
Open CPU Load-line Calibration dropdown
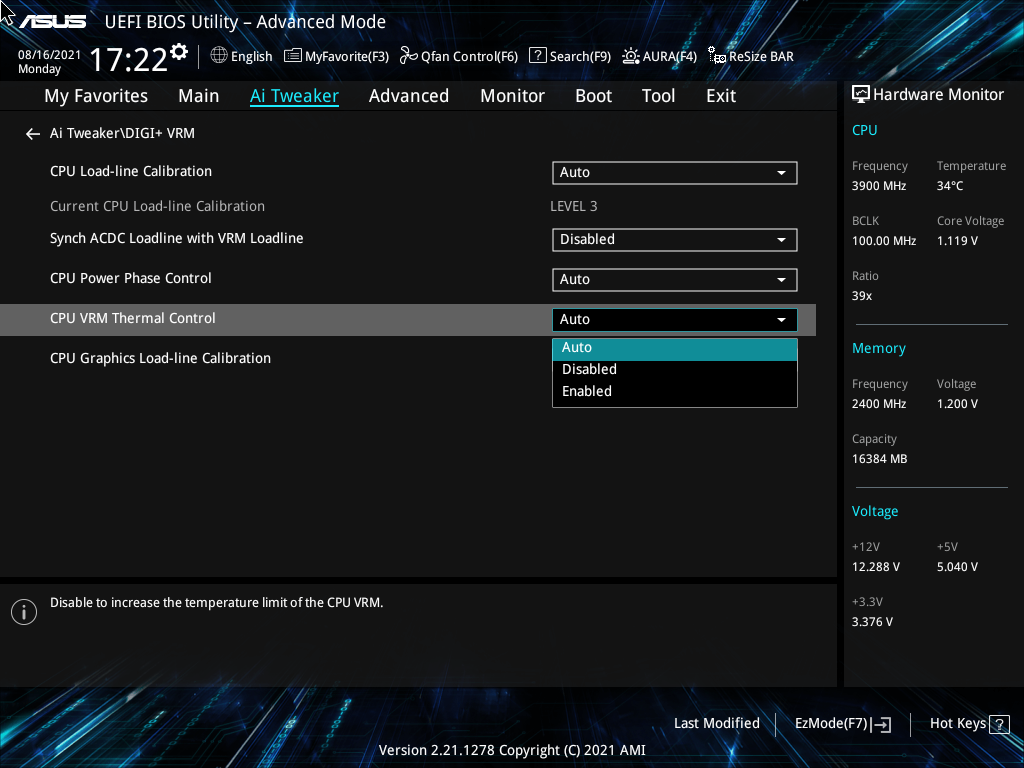click(x=675, y=172)
